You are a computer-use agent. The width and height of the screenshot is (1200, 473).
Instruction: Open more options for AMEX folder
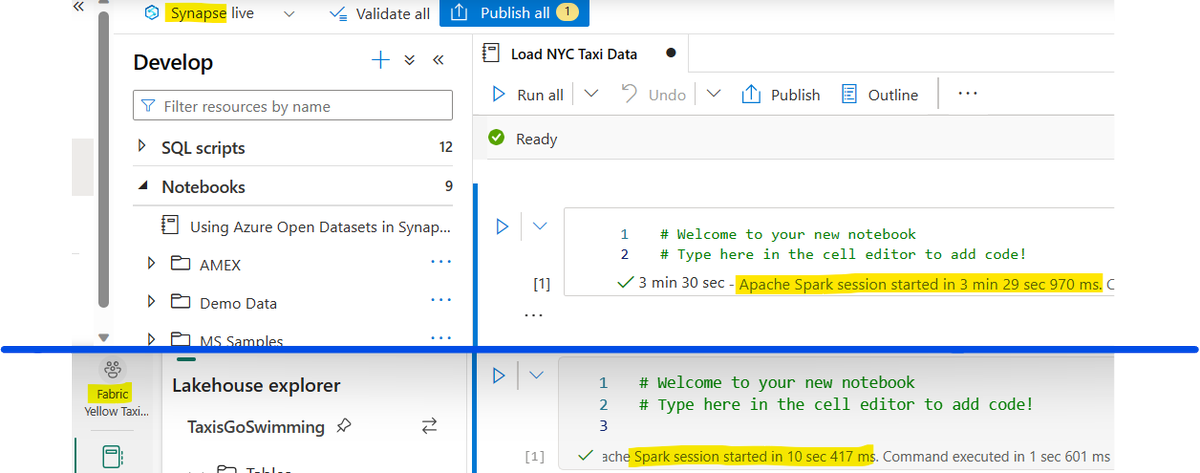click(x=440, y=262)
